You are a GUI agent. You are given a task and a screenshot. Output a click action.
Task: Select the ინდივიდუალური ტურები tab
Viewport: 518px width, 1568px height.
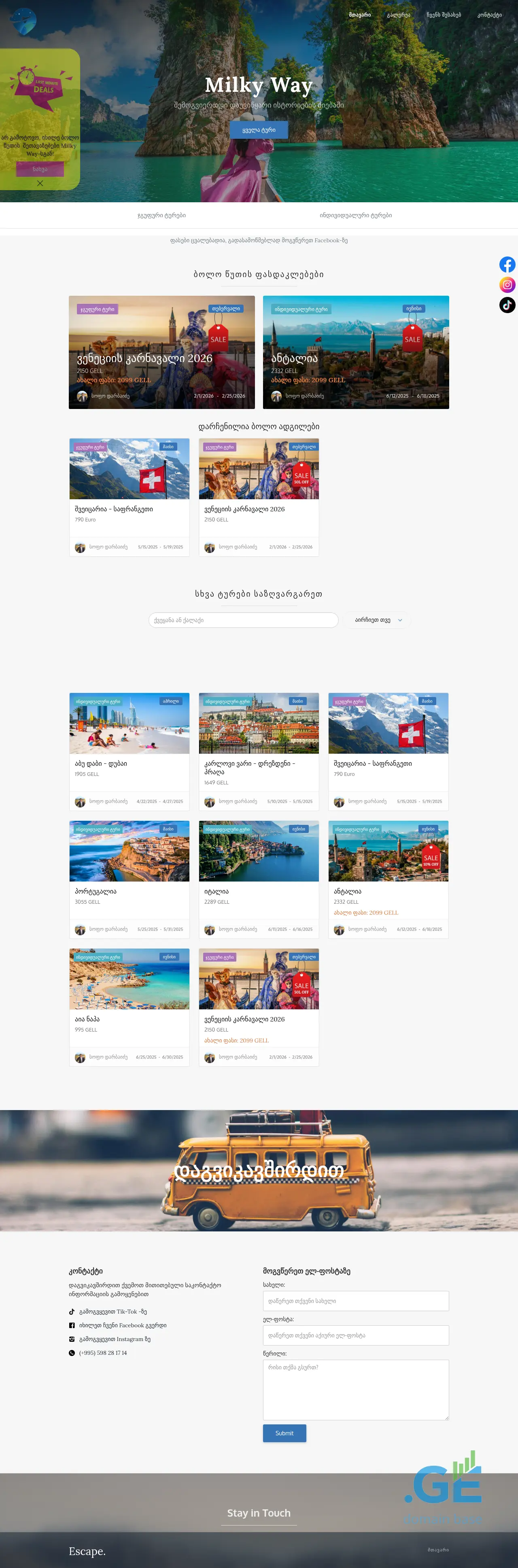(x=355, y=216)
